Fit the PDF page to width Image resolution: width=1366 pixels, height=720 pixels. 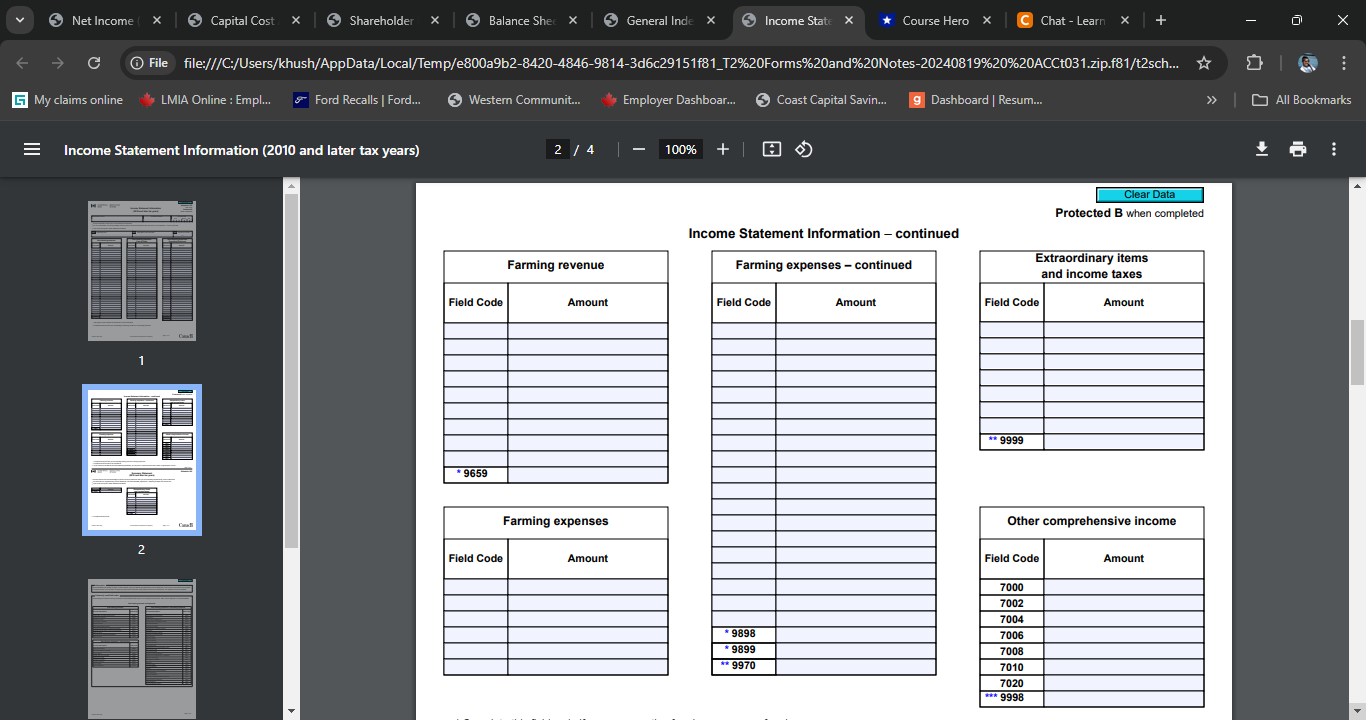click(x=771, y=149)
